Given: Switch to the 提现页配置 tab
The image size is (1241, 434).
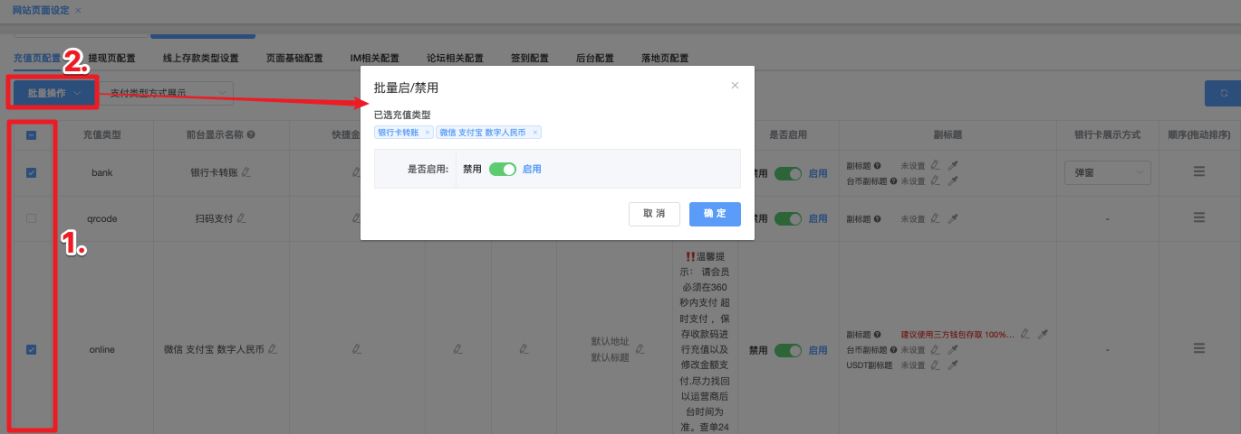Looking at the screenshot, I should [111, 58].
